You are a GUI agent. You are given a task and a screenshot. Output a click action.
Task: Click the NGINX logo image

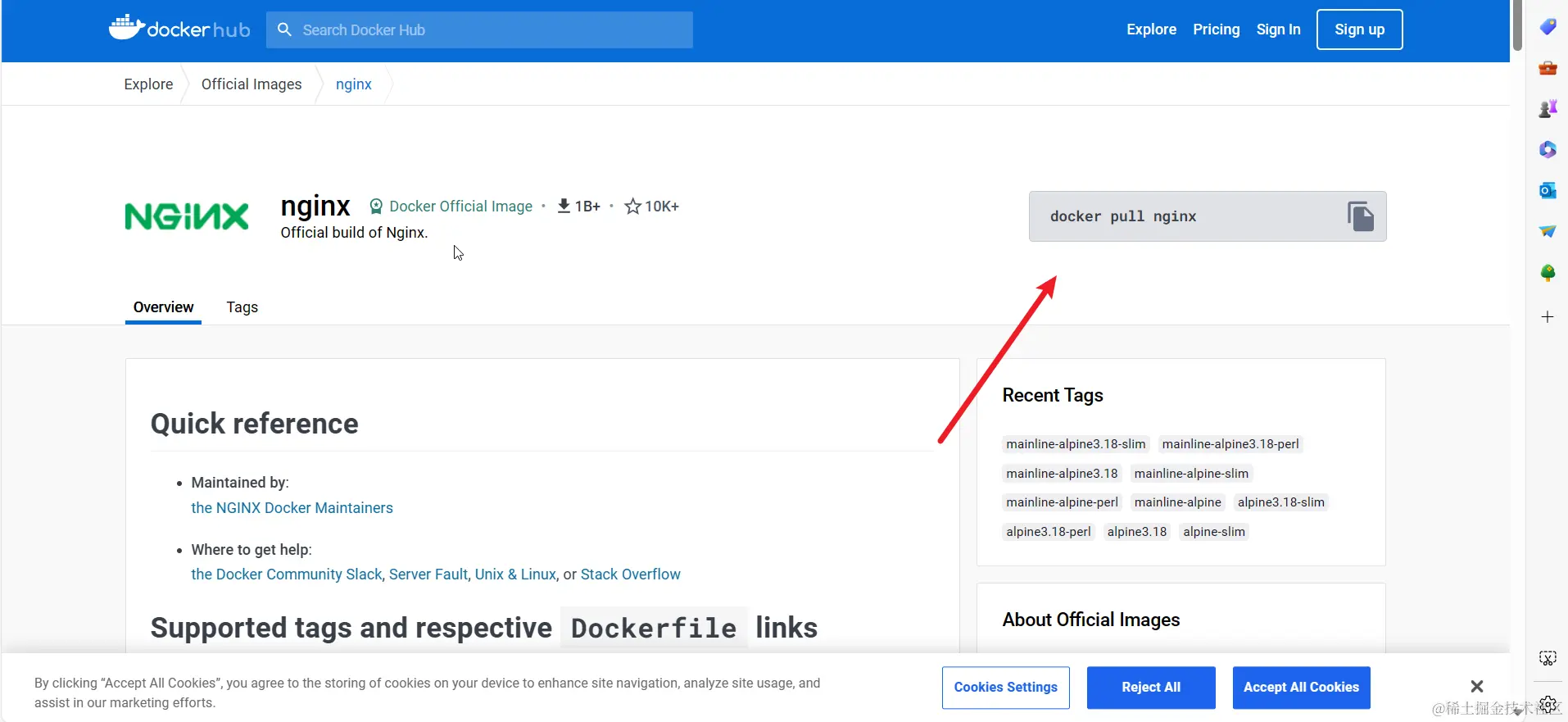[187, 217]
